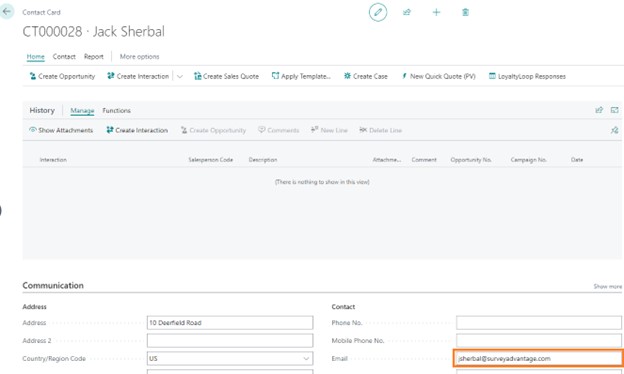The width and height of the screenshot is (624, 374).
Task: Open LoyaltyLoop Responses
Action: 527,76
